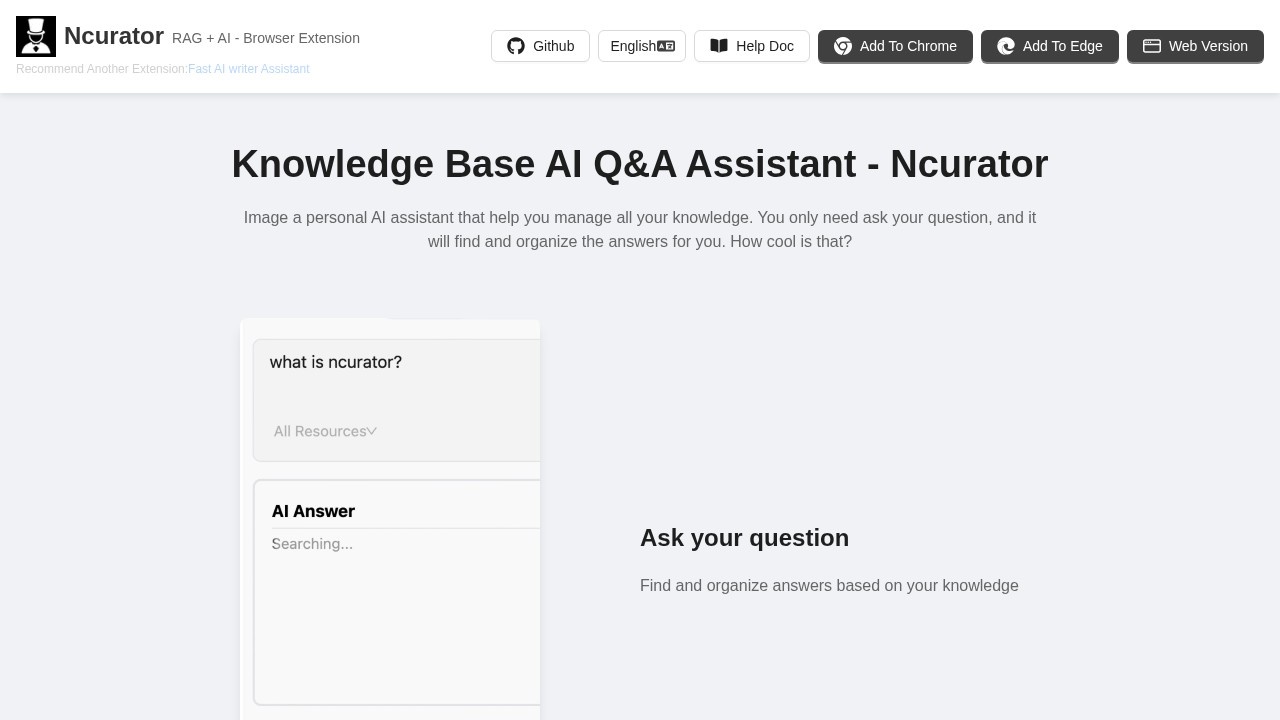Click the Microsoft Edge browser icon

[x=1006, y=46]
